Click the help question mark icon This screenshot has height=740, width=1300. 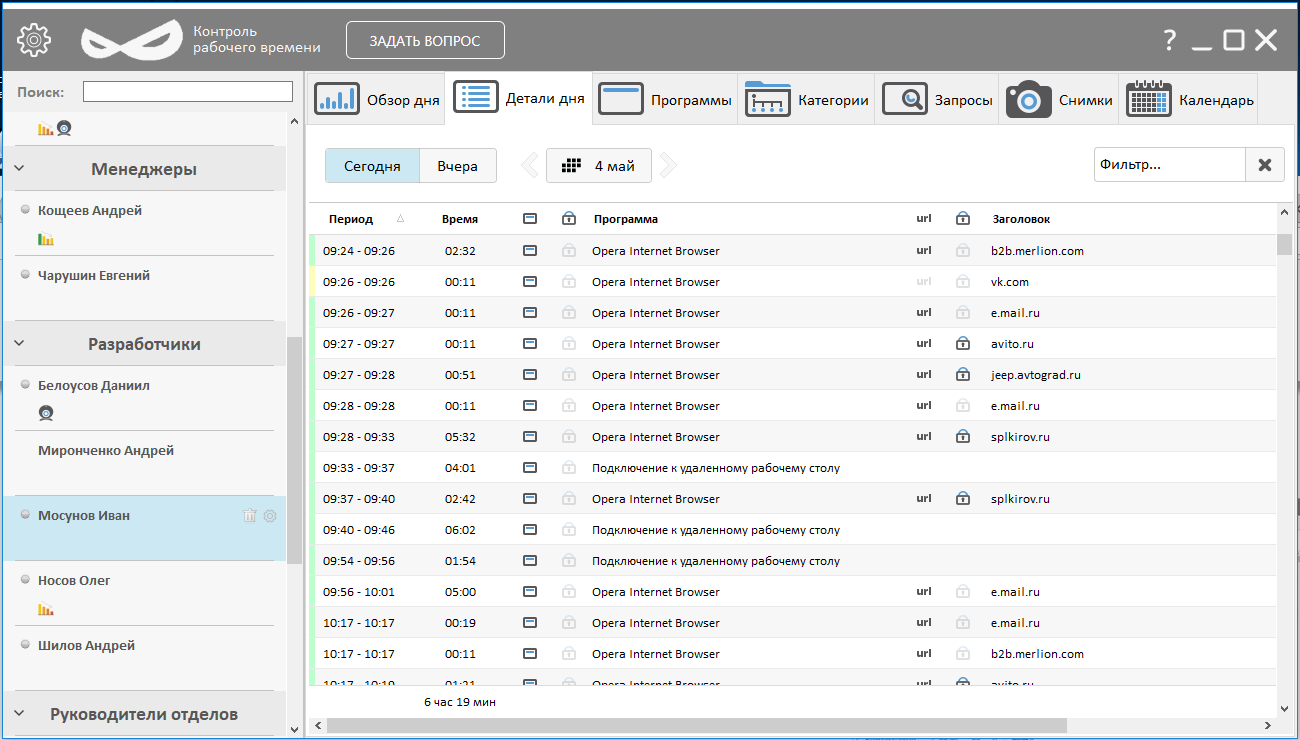coord(1169,40)
